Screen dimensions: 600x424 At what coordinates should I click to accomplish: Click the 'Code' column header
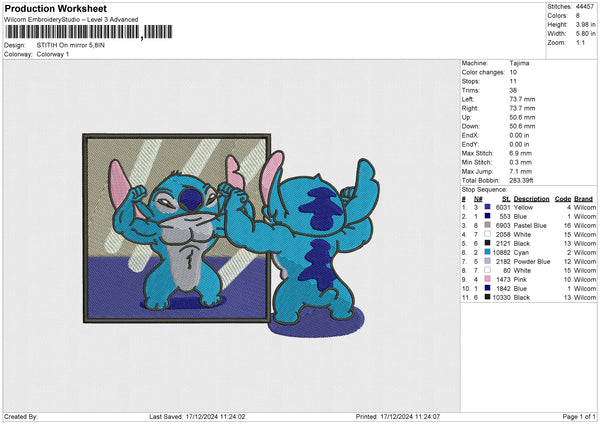click(x=562, y=199)
